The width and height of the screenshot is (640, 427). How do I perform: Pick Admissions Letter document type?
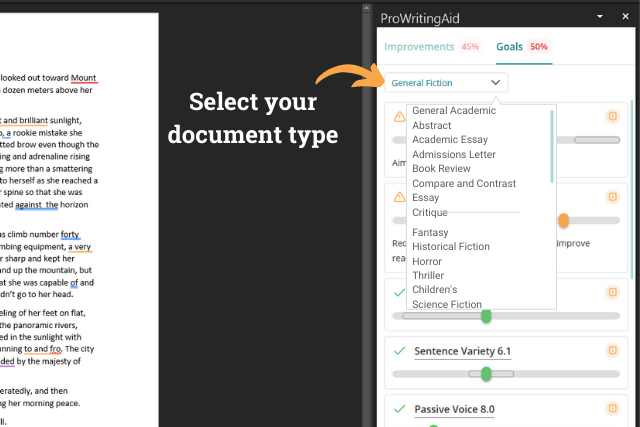pos(453,154)
